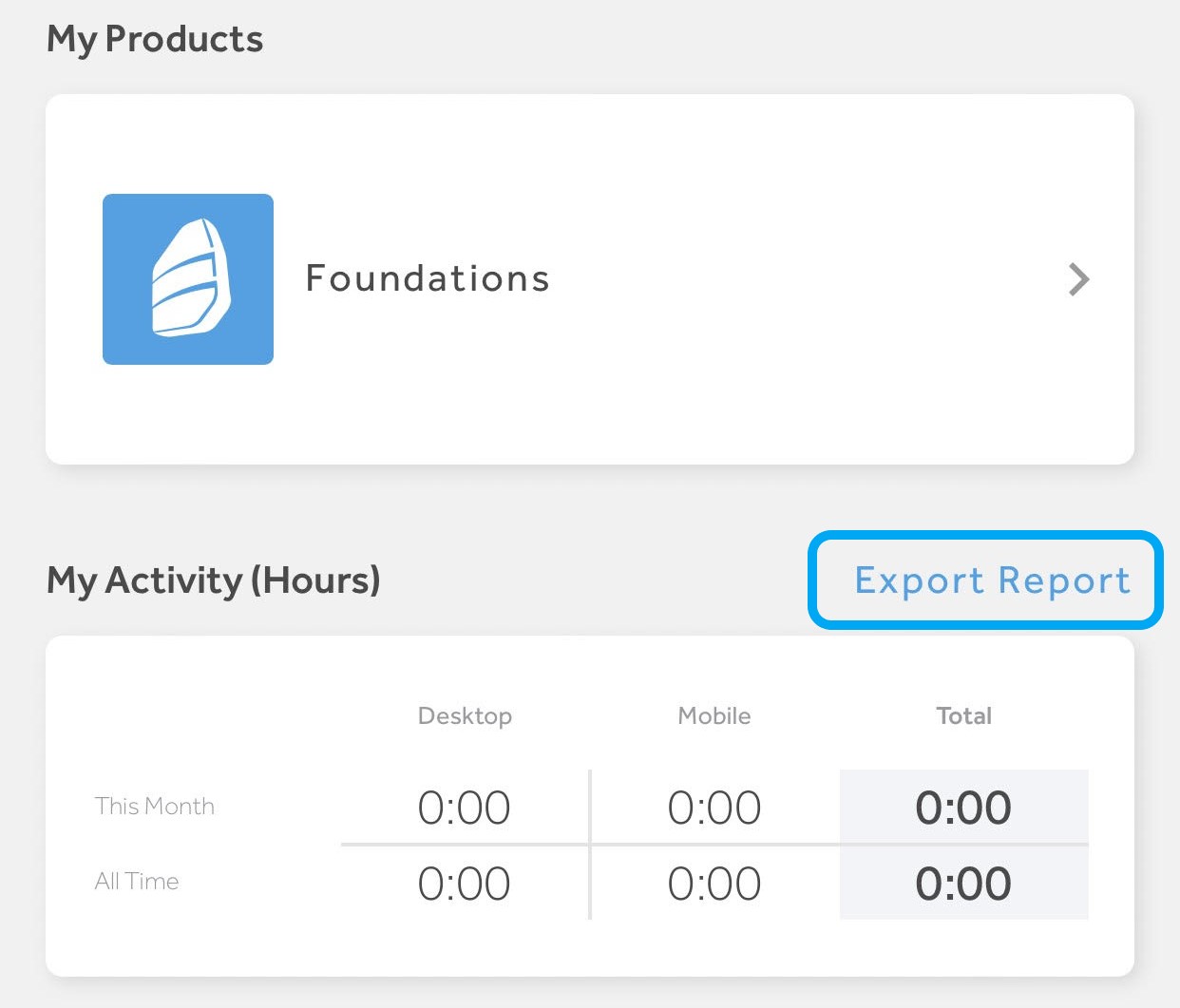Click the Rosetta Stone Foundations app icon
Viewport: 1180px width, 1008px height.
pos(187,278)
